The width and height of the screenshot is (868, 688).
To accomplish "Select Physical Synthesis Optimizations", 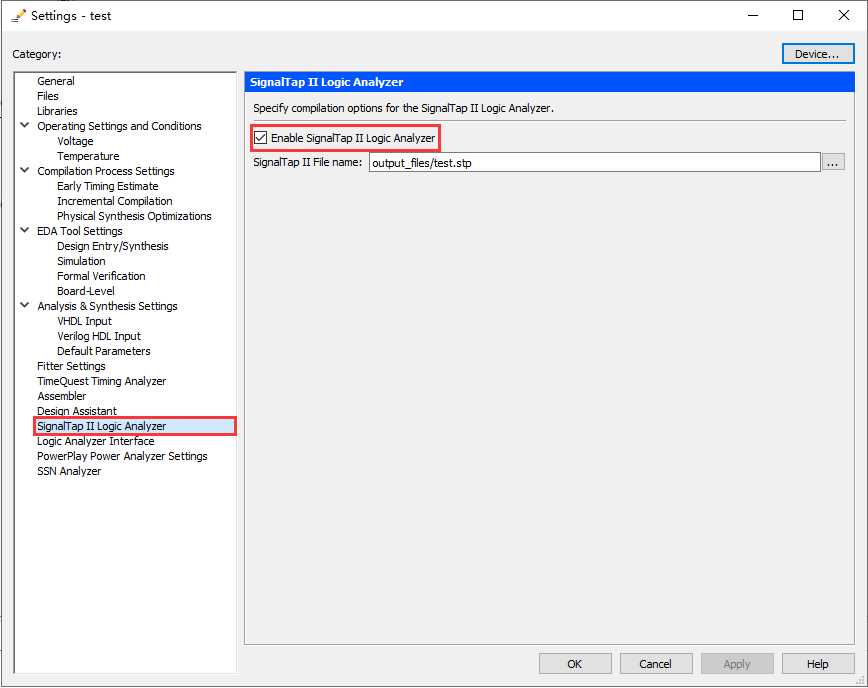I will [134, 216].
